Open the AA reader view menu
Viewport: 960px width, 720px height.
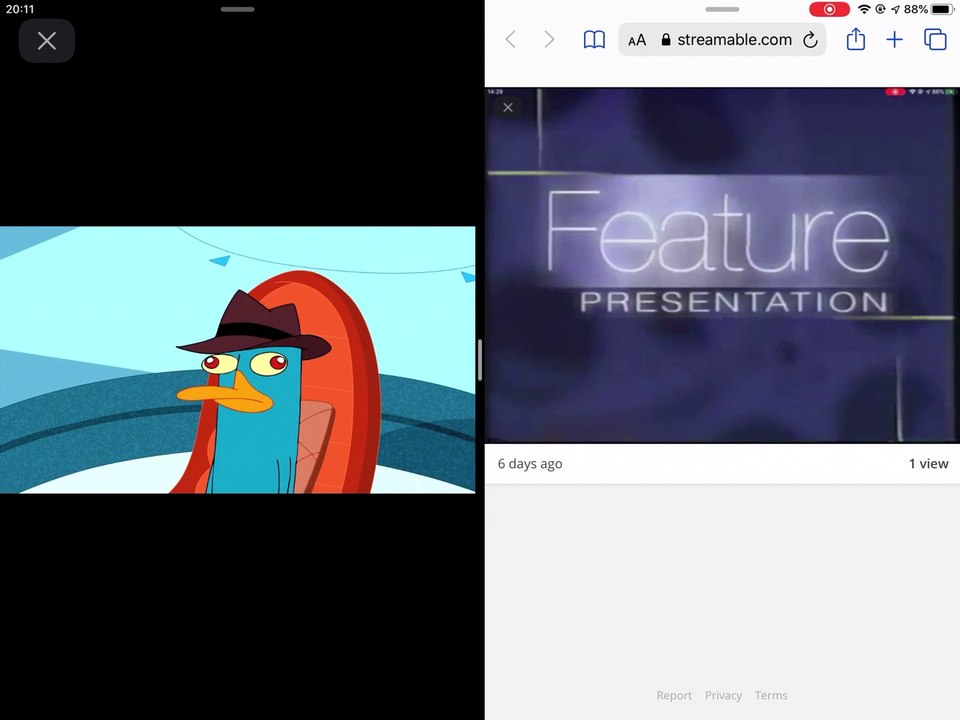pyautogui.click(x=637, y=40)
